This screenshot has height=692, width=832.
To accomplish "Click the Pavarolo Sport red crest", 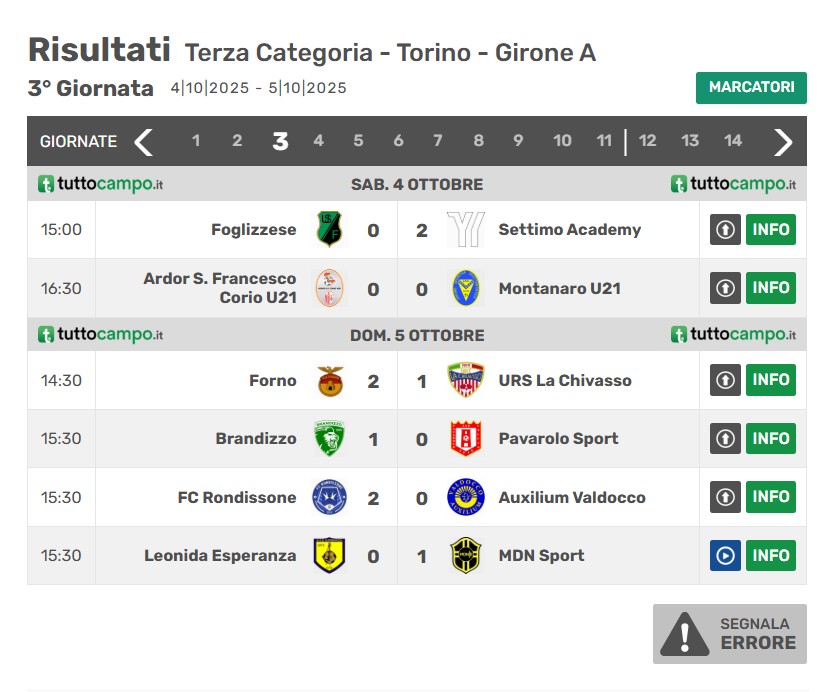I will 465,438.
